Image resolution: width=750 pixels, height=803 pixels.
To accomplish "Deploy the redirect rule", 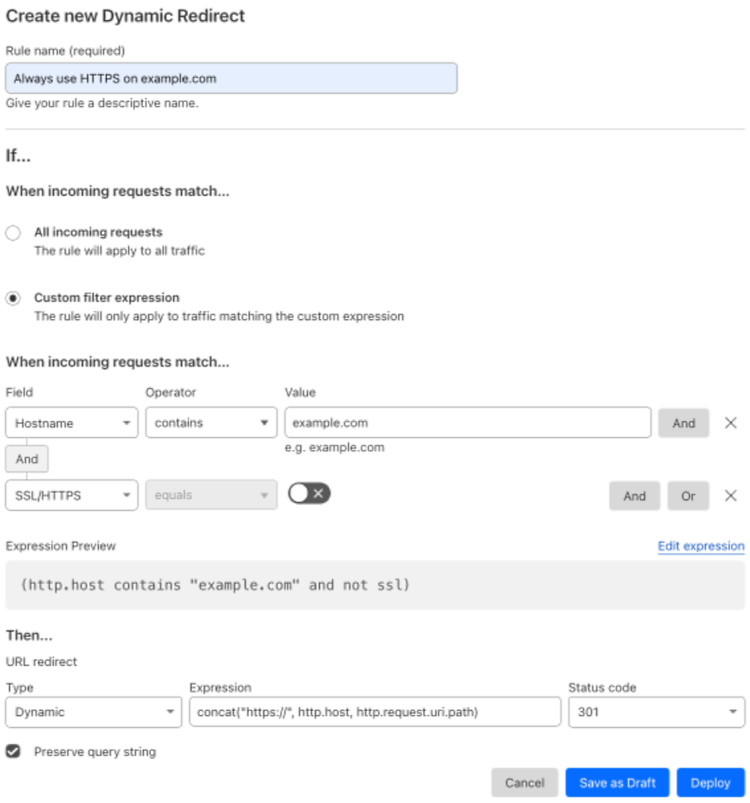I will (x=711, y=782).
